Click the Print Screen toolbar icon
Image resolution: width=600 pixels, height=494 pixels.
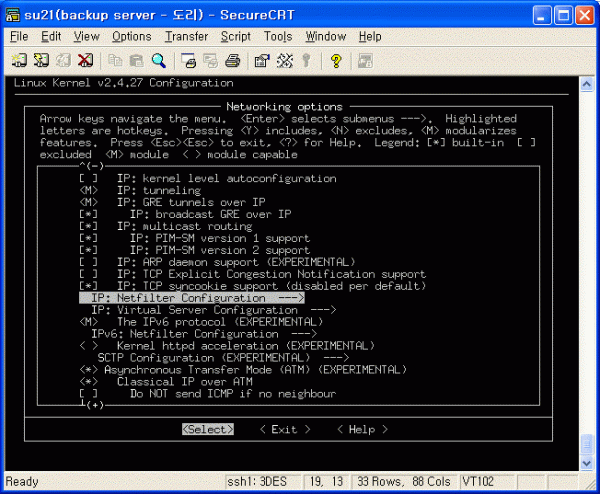tap(188, 60)
